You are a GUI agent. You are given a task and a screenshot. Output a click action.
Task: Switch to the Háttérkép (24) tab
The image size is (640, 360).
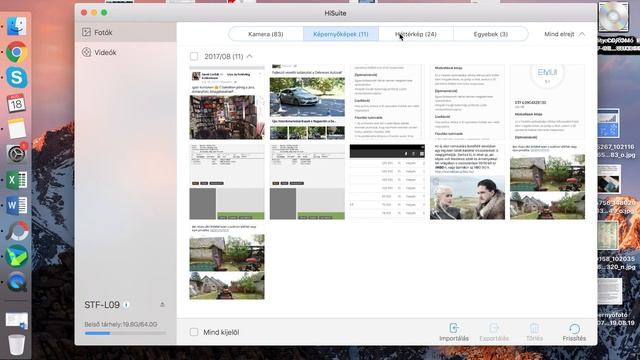point(416,34)
